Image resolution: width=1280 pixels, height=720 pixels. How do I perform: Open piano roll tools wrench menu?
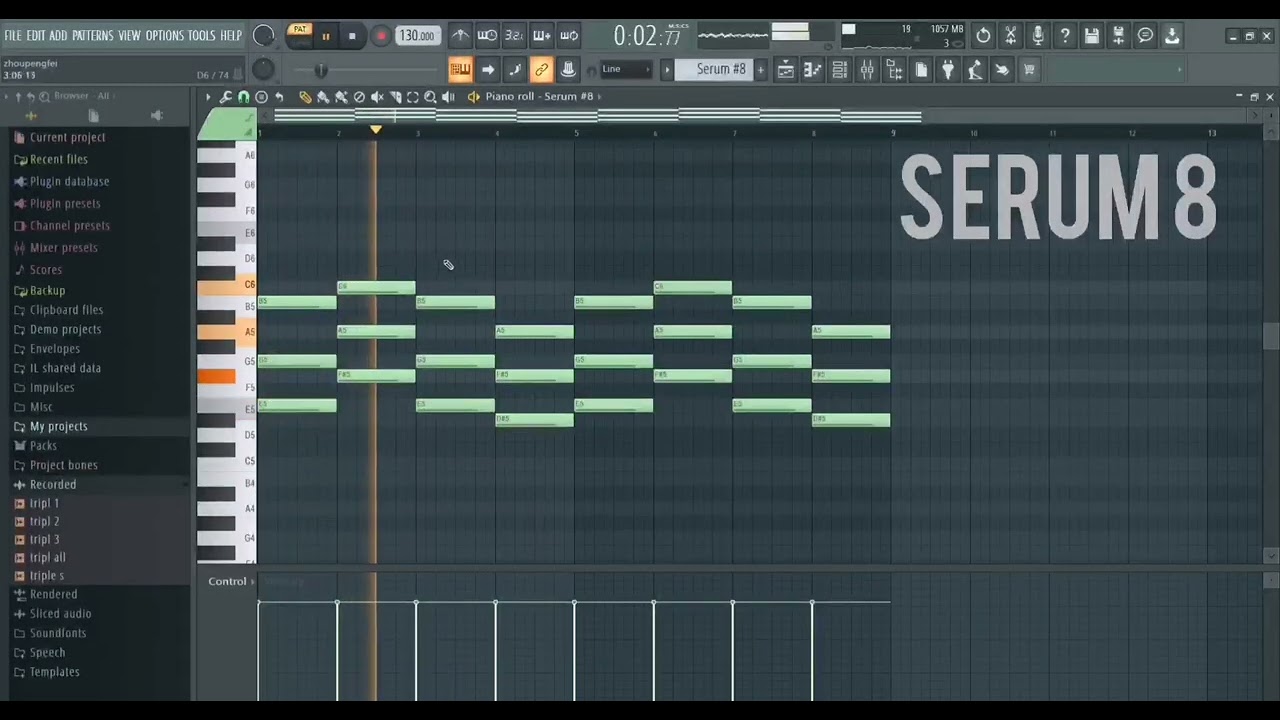point(226,97)
